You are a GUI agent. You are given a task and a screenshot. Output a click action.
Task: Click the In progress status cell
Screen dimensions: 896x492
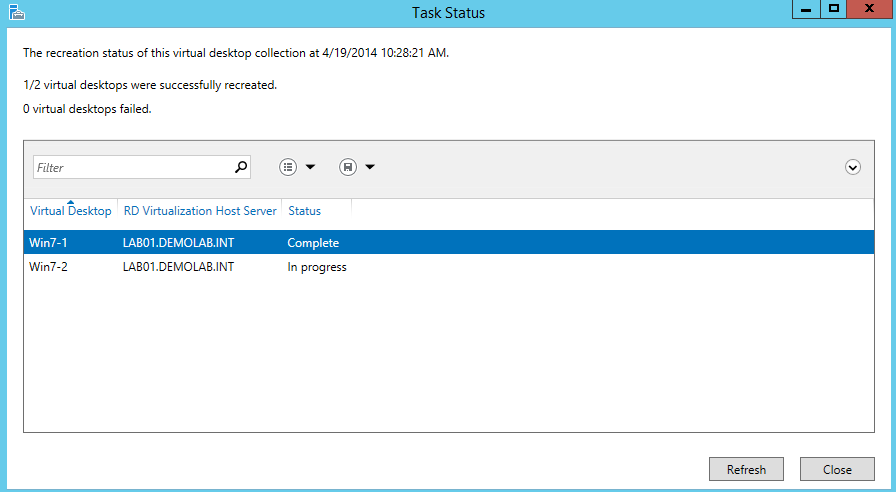(x=317, y=267)
